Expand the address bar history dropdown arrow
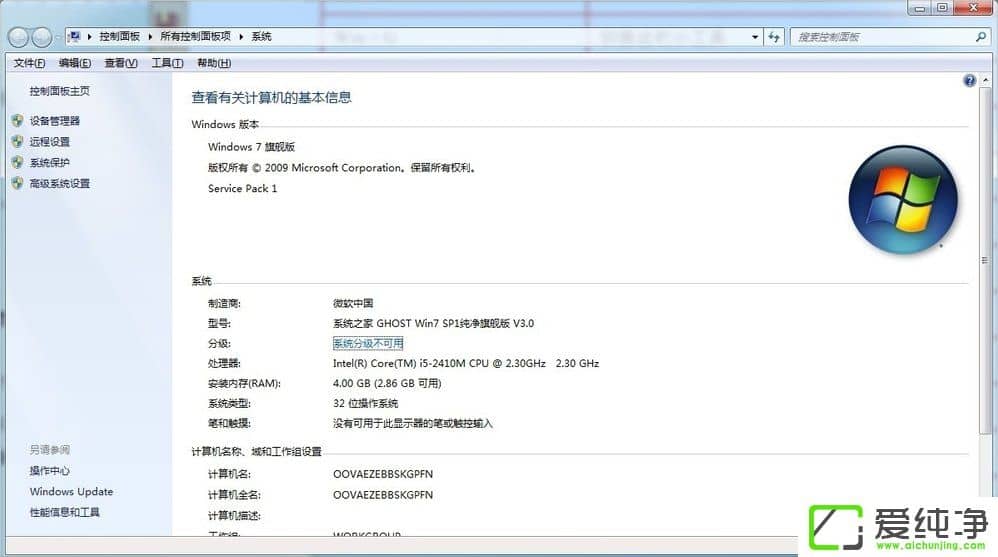998x557 pixels. tap(756, 37)
